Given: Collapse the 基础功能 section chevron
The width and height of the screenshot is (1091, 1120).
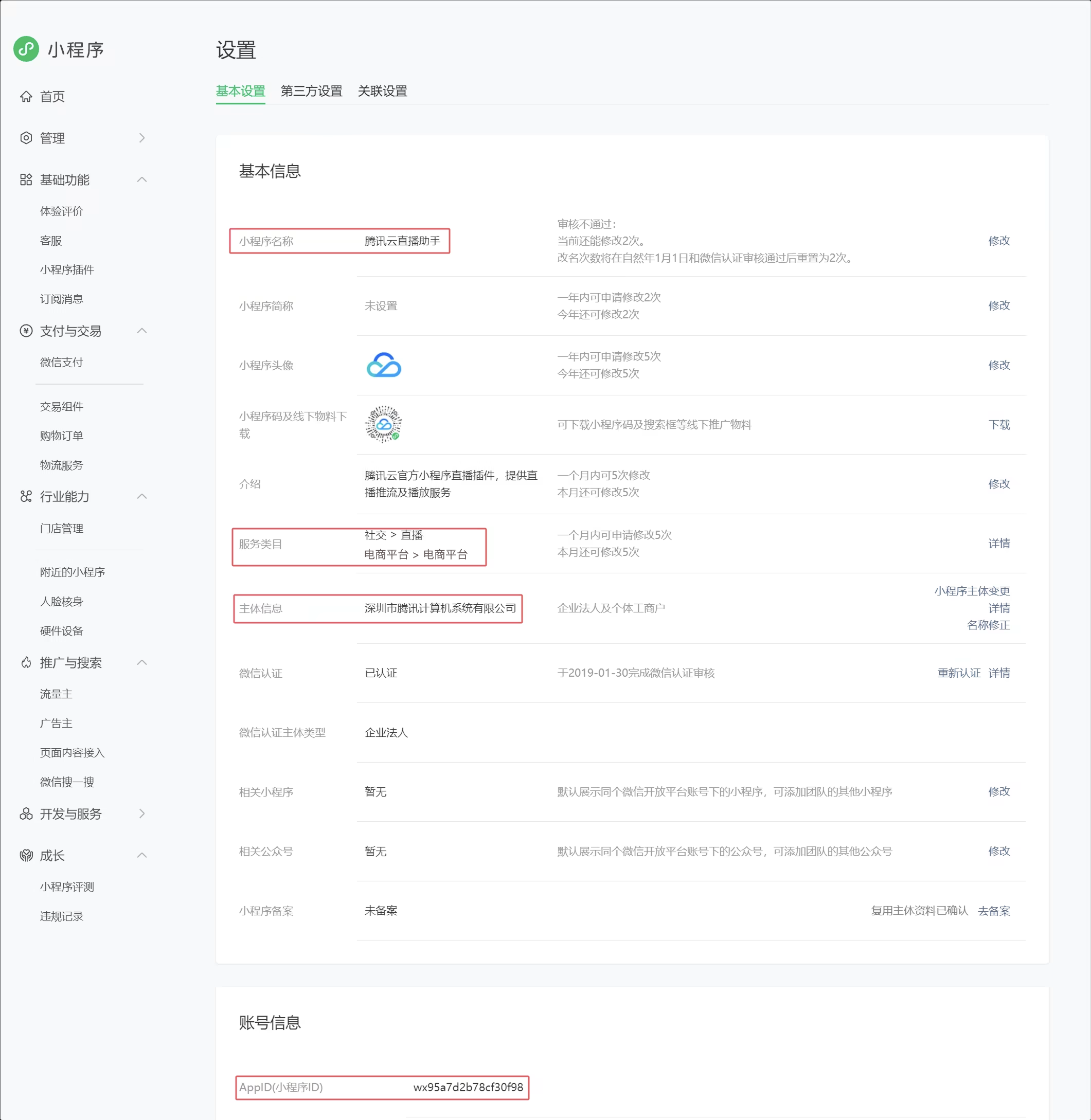Looking at the screenshot, I should (x=142, y=180).
